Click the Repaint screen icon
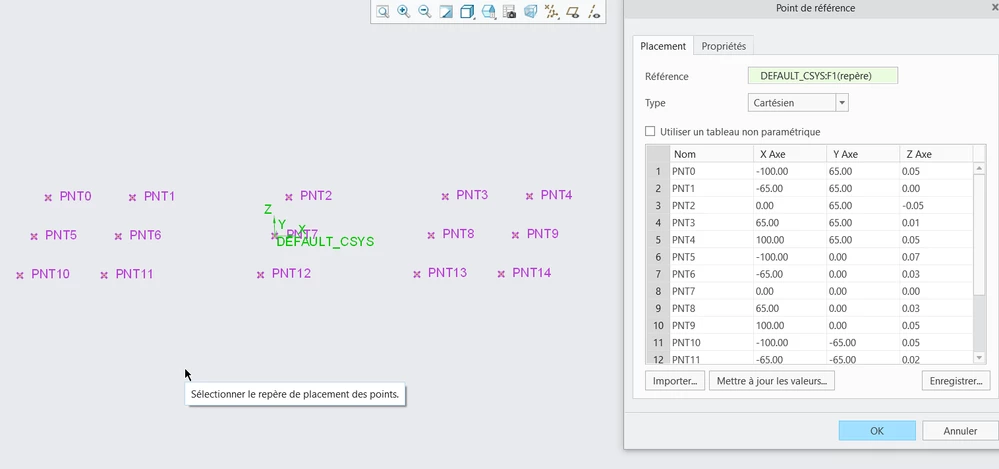 pos(446,11)
